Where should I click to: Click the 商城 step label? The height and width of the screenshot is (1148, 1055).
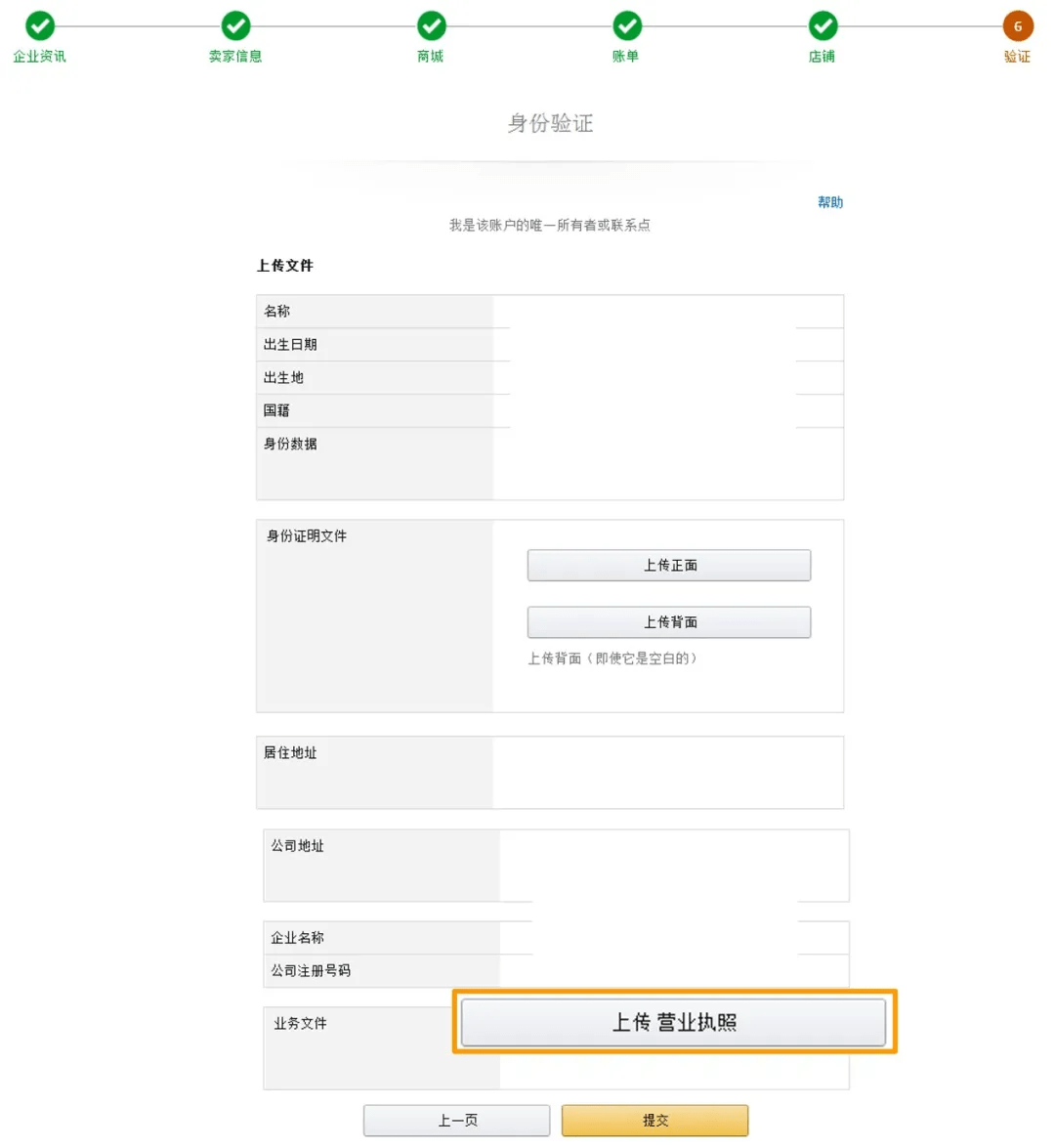[x=431, y=57]
